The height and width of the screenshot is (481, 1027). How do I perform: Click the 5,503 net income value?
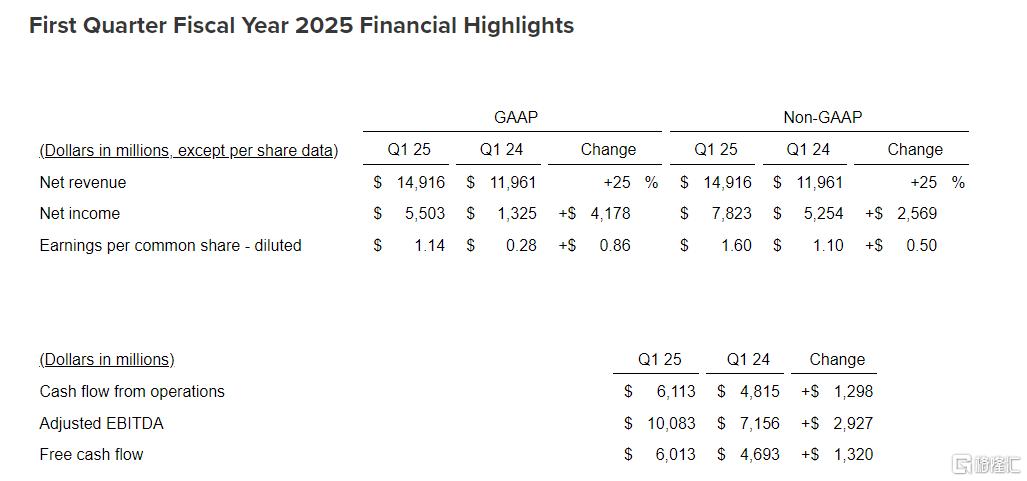(424, 213)
